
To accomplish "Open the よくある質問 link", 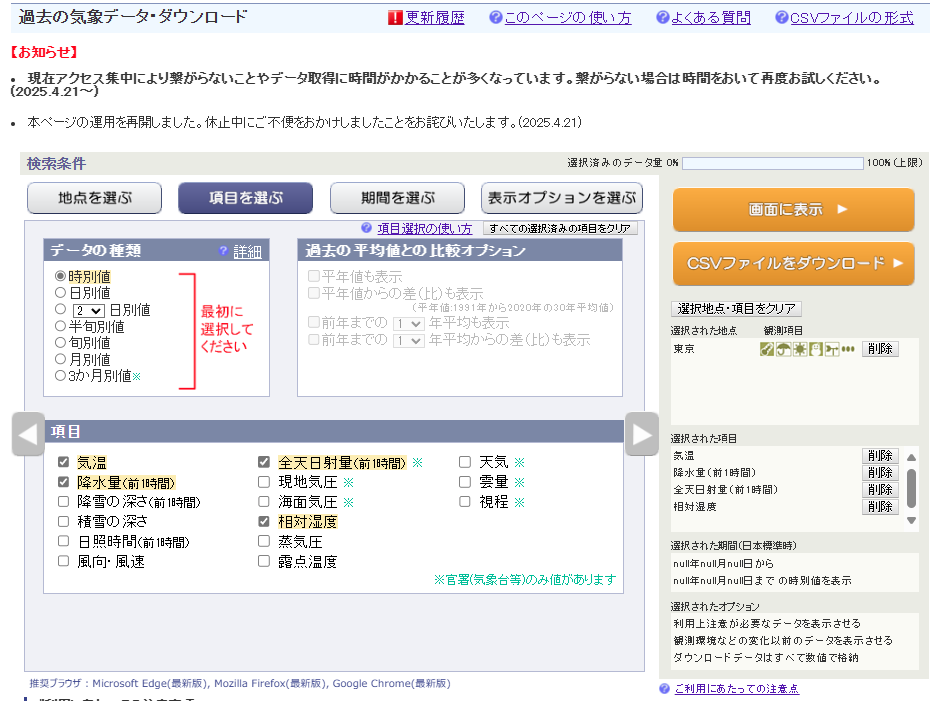I will click(709, 18).
